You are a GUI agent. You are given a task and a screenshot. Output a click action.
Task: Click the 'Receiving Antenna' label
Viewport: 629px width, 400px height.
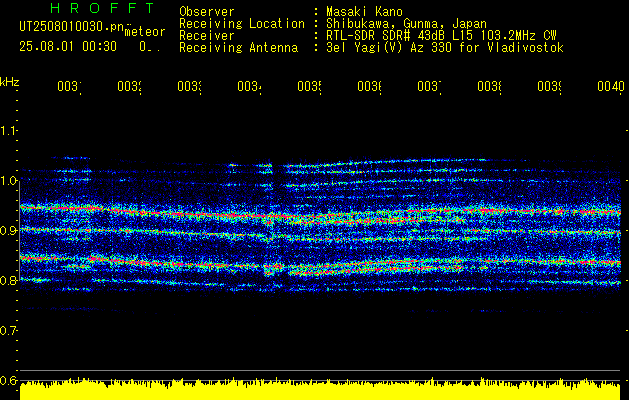239,48
